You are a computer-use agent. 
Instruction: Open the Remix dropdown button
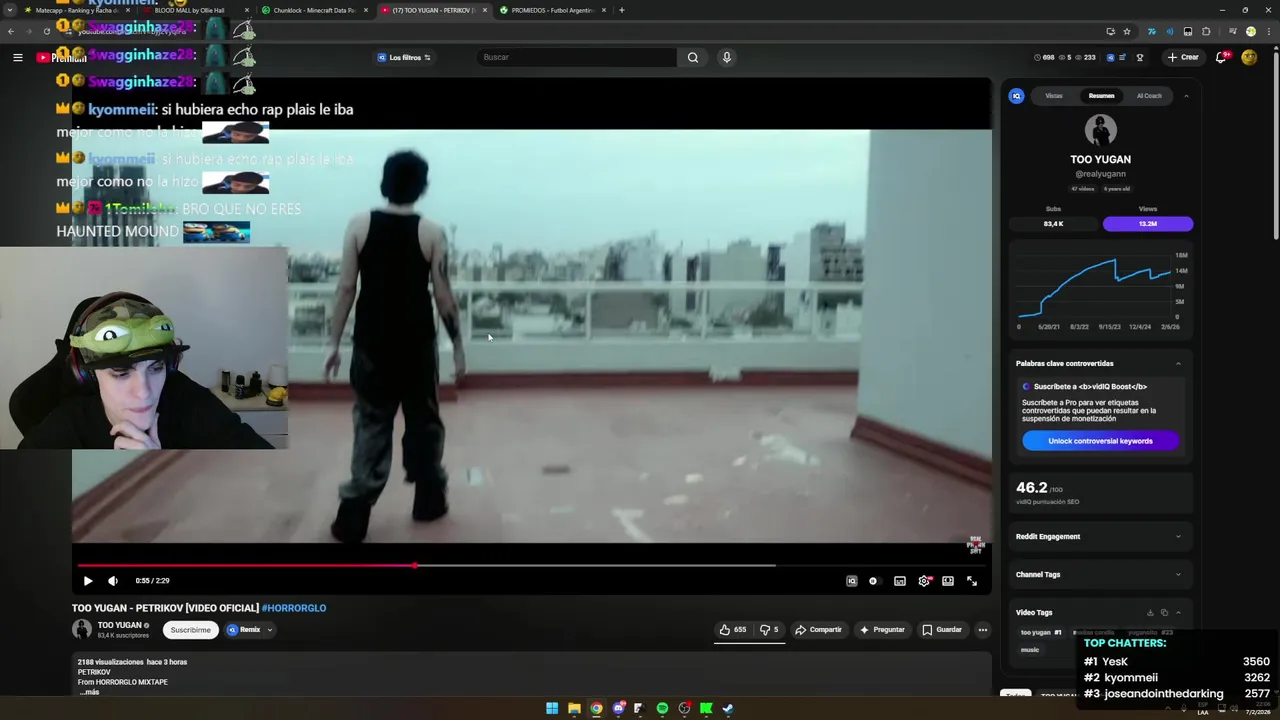[x=249, y=630]
